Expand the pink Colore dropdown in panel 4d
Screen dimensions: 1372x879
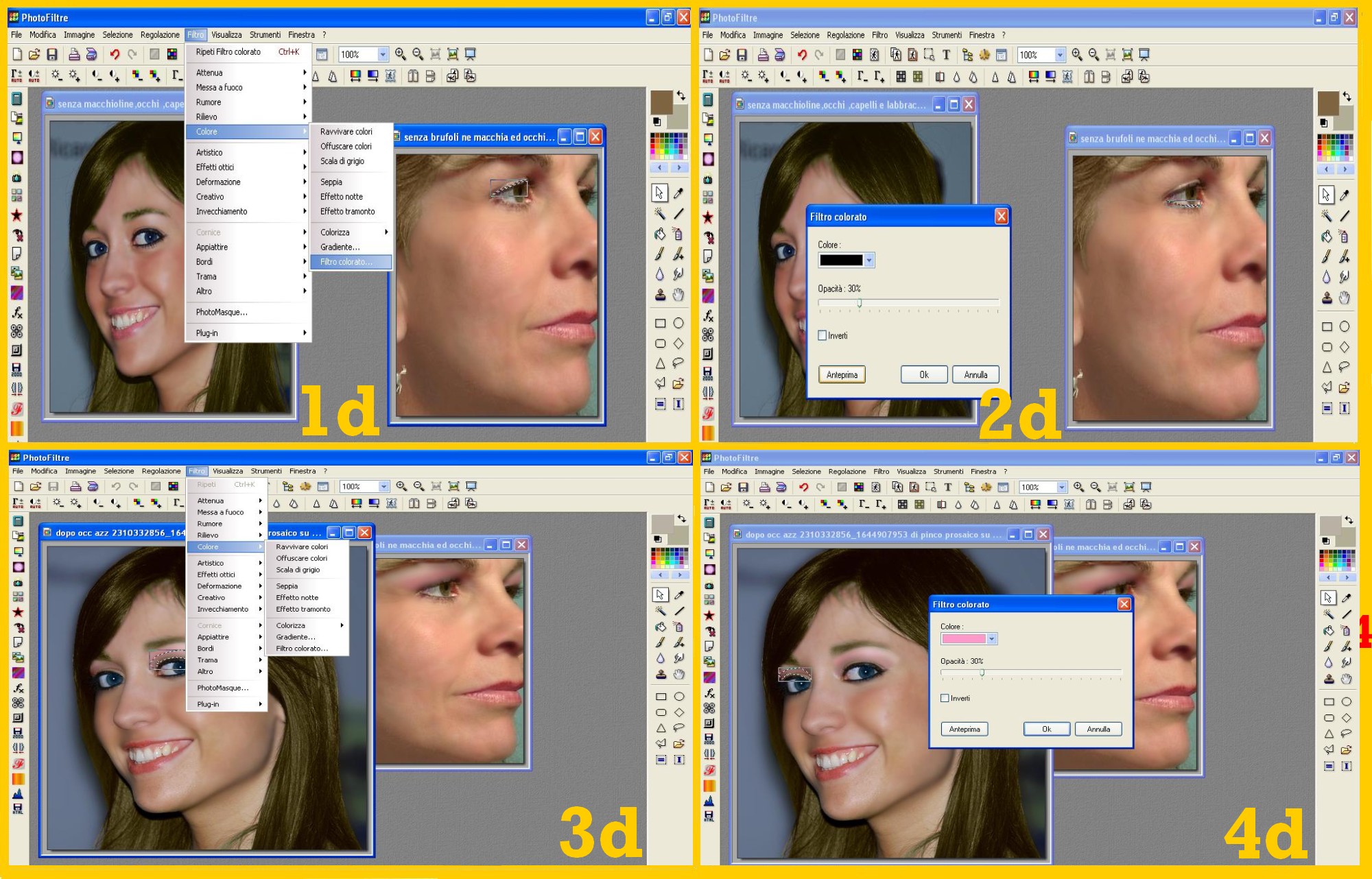click(991, 639)
